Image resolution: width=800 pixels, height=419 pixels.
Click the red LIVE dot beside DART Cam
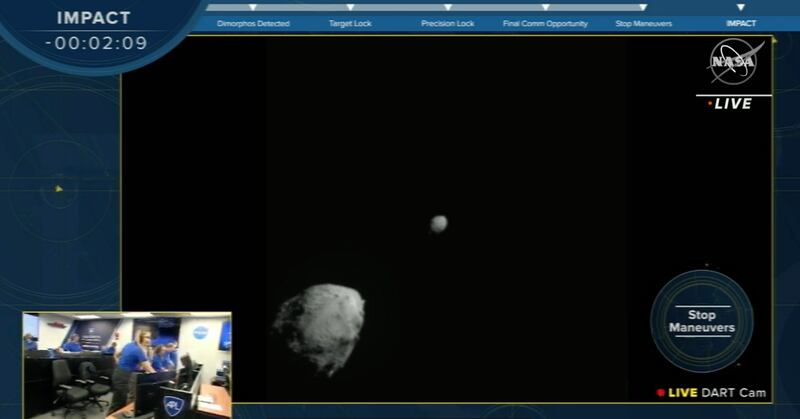coord(660,393)
